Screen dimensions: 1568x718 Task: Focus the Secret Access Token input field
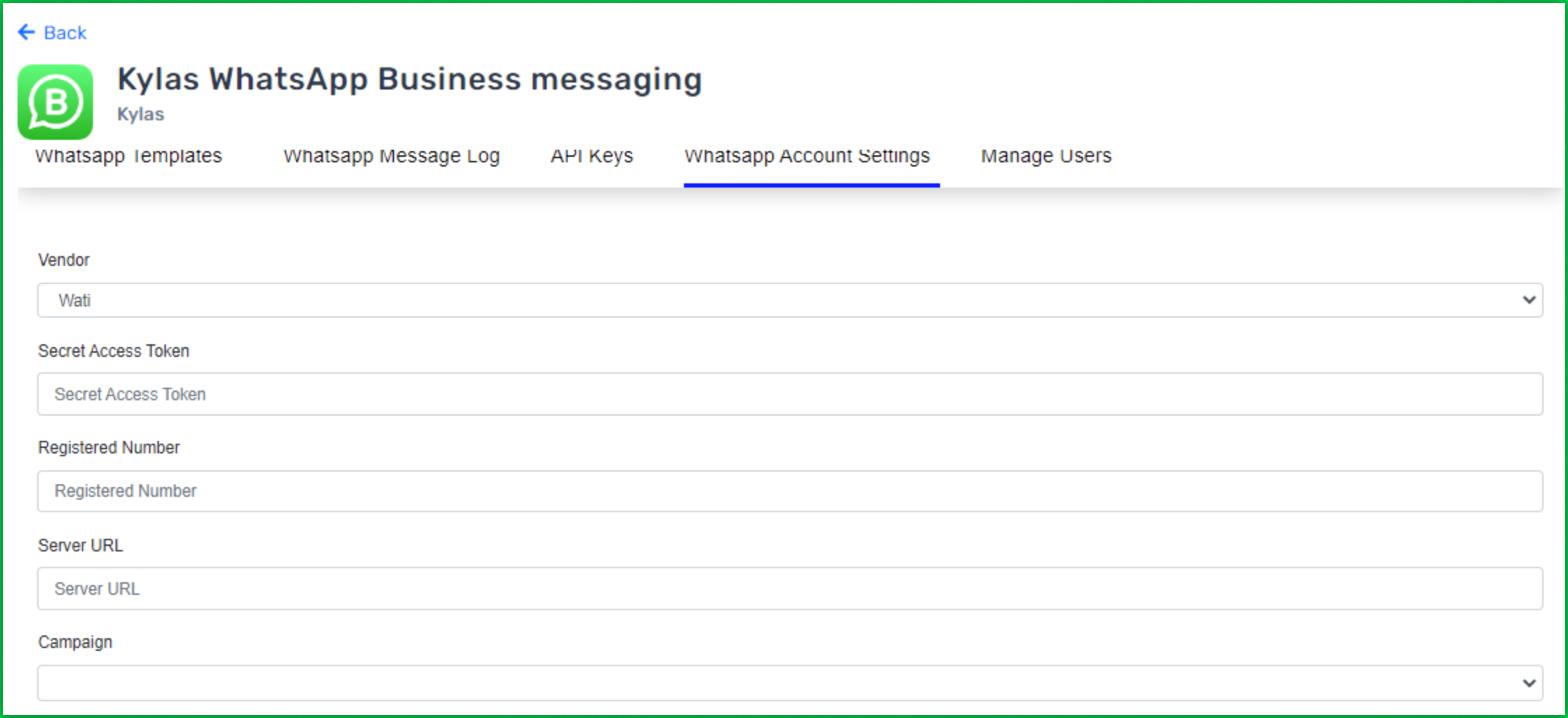coord(790,394)
